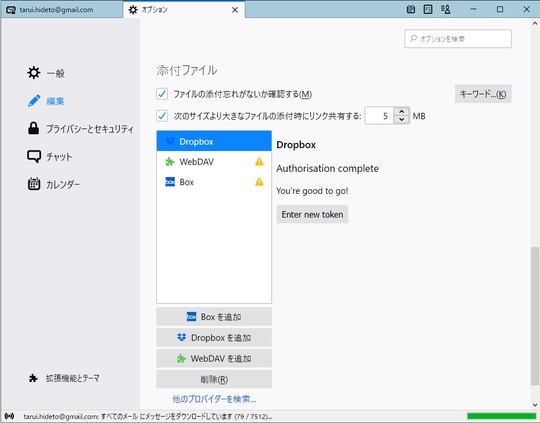540x423 pixels.
Task: Click the warning icon next to WebDAV
Action: pos(259,162)
